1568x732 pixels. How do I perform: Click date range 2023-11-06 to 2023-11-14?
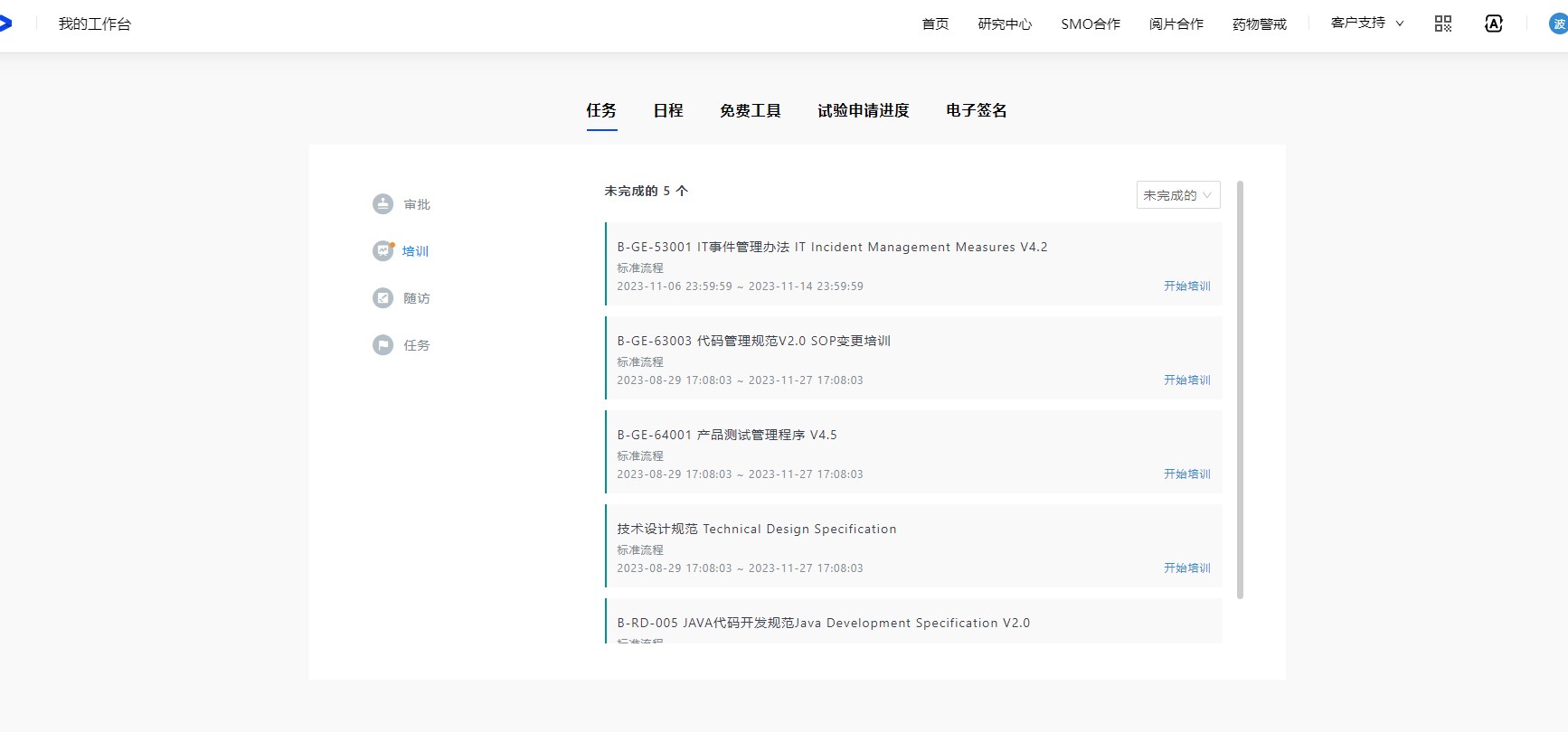pyautogui.click(x=740, y=286)
